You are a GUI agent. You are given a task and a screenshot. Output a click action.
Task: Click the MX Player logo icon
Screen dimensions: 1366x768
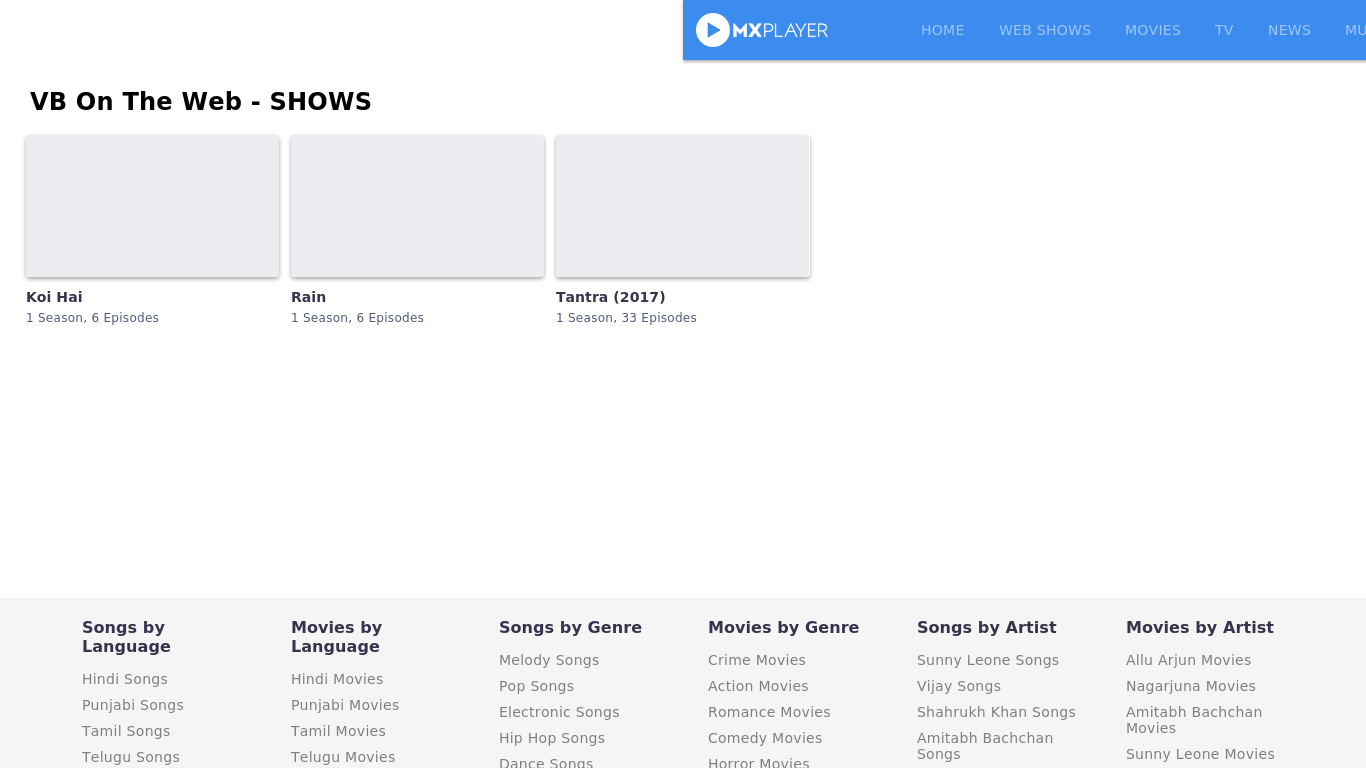tap(713, 30)
